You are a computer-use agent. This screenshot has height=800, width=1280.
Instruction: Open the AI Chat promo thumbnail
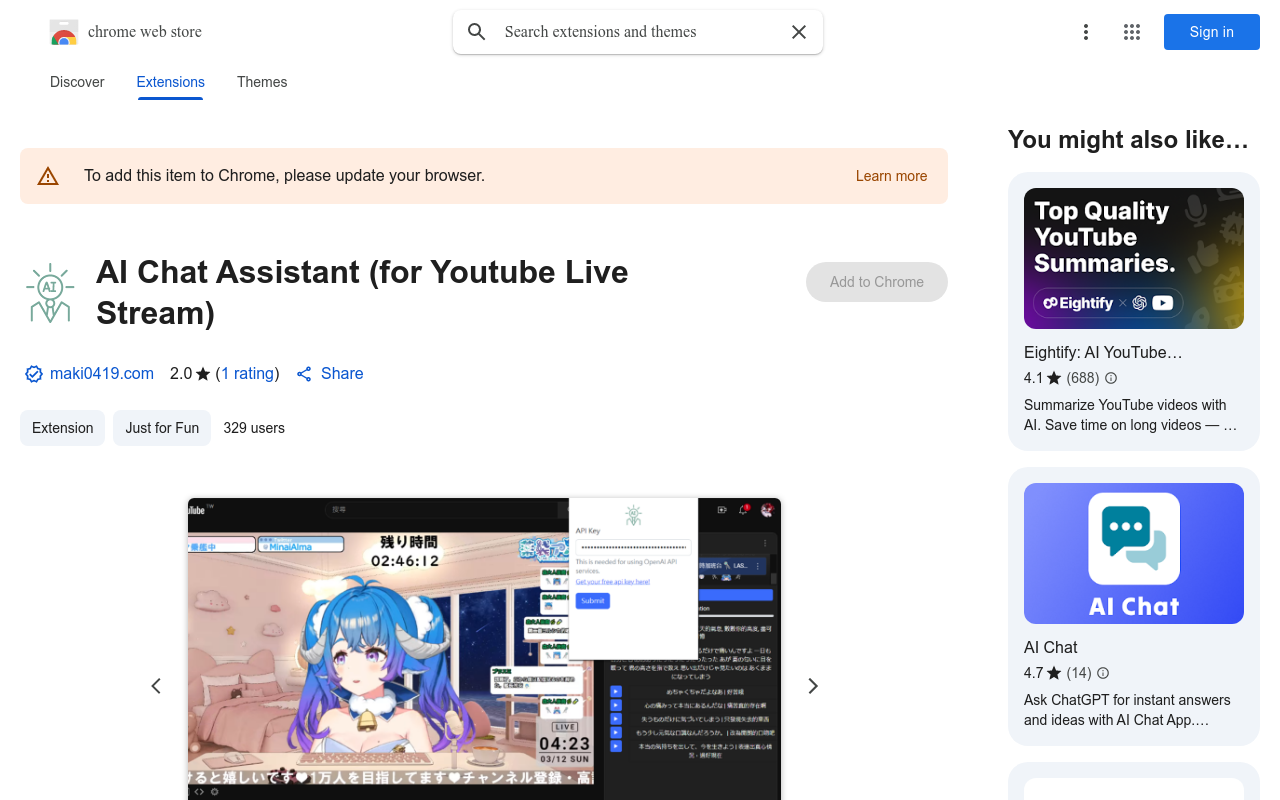coord(1134,554)
